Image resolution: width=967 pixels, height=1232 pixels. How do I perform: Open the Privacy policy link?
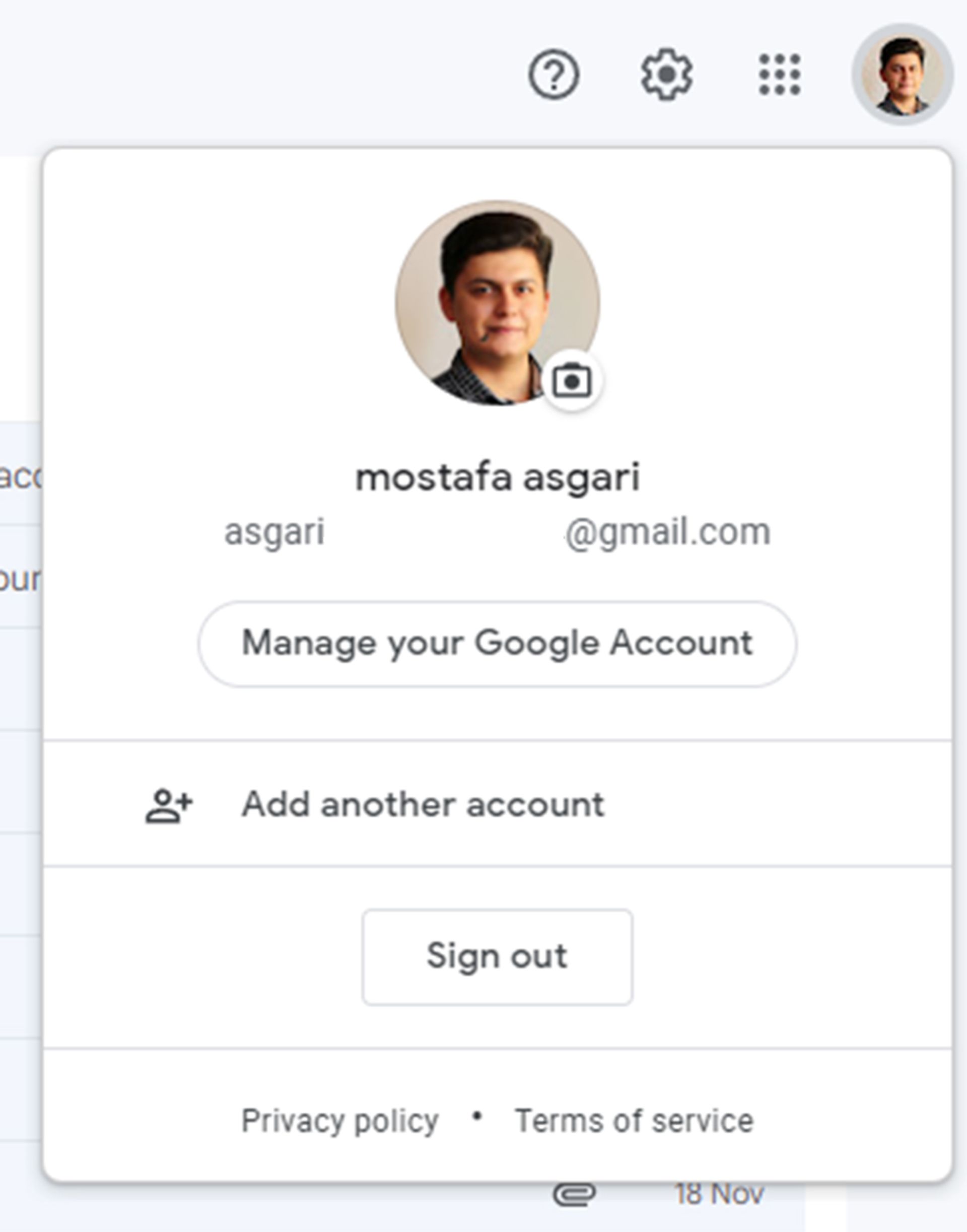pyautogui.click(x=339, y=1121)
